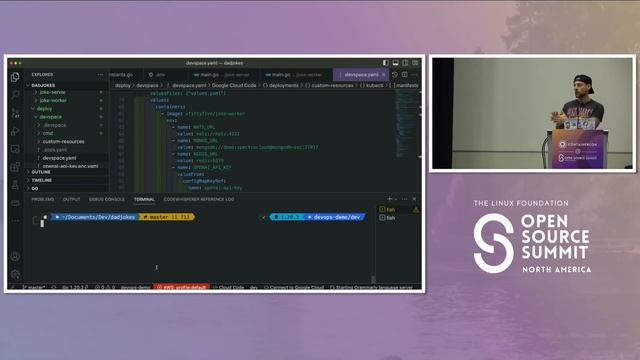Toggle primary side bar layout icon

(386, 63)
